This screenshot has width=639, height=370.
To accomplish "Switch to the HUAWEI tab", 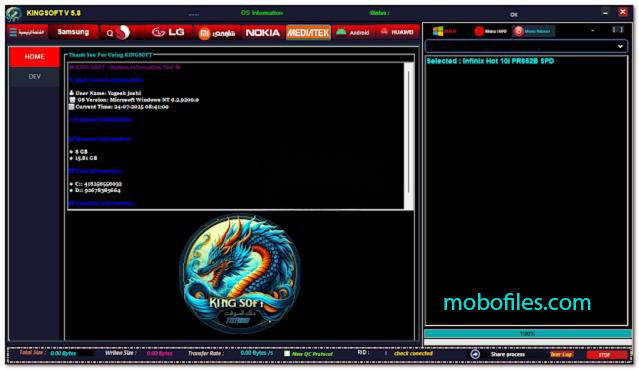I will click(x=397, y=32).
